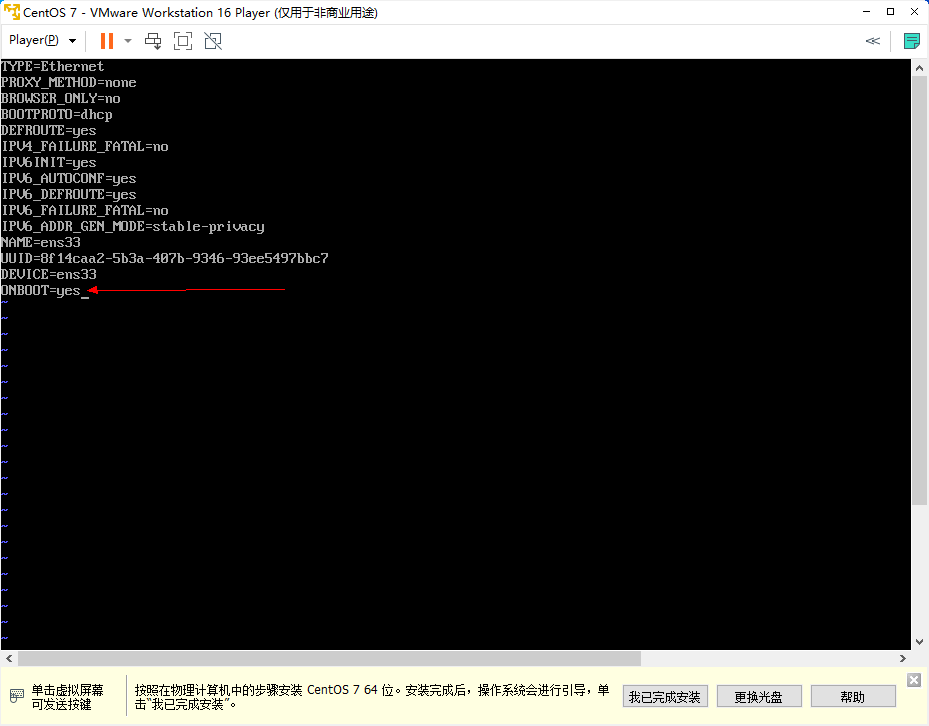Click the VMware logo in title bar
Screen dimensions: 929x726
(12, 11)
